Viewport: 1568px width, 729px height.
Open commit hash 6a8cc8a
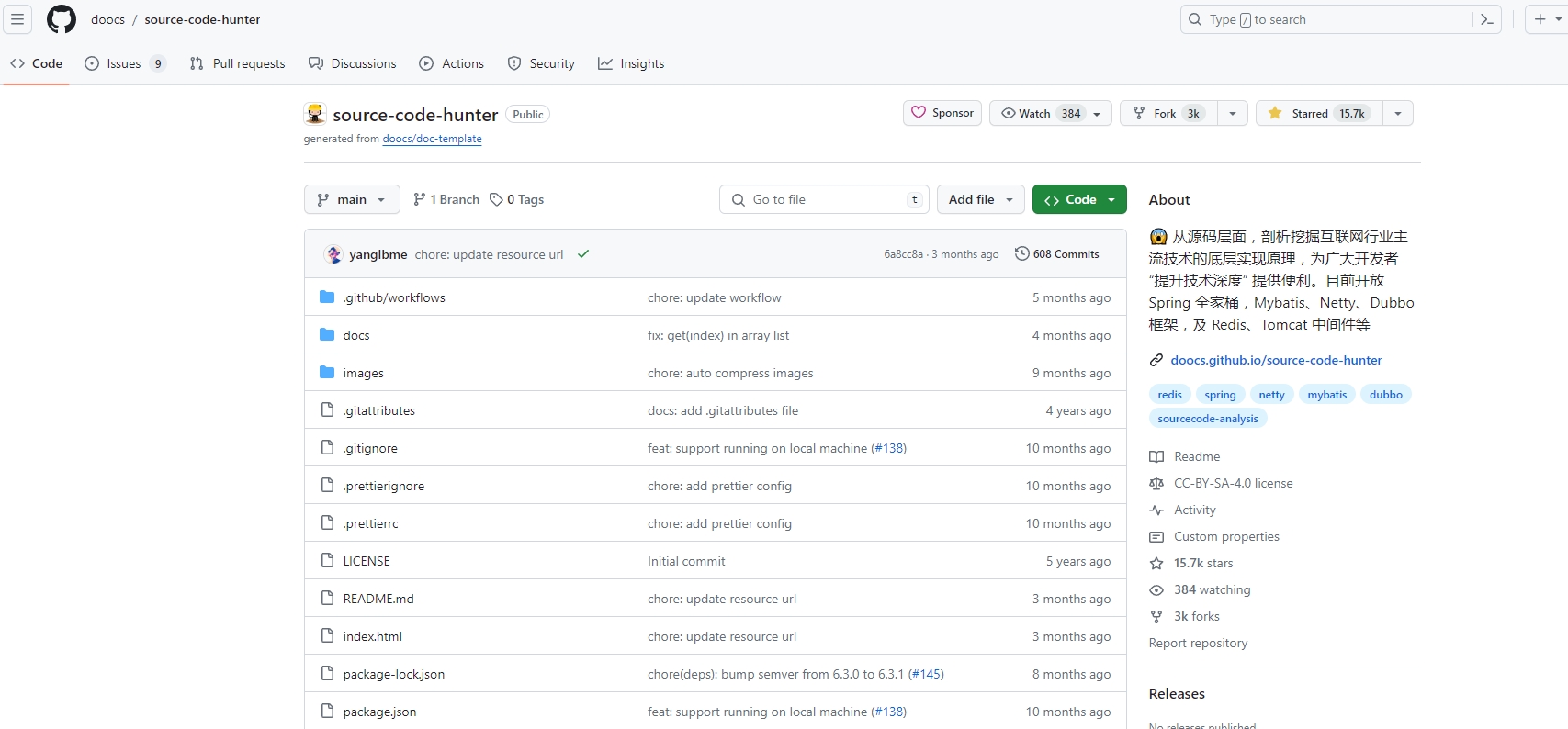point(903,254)
